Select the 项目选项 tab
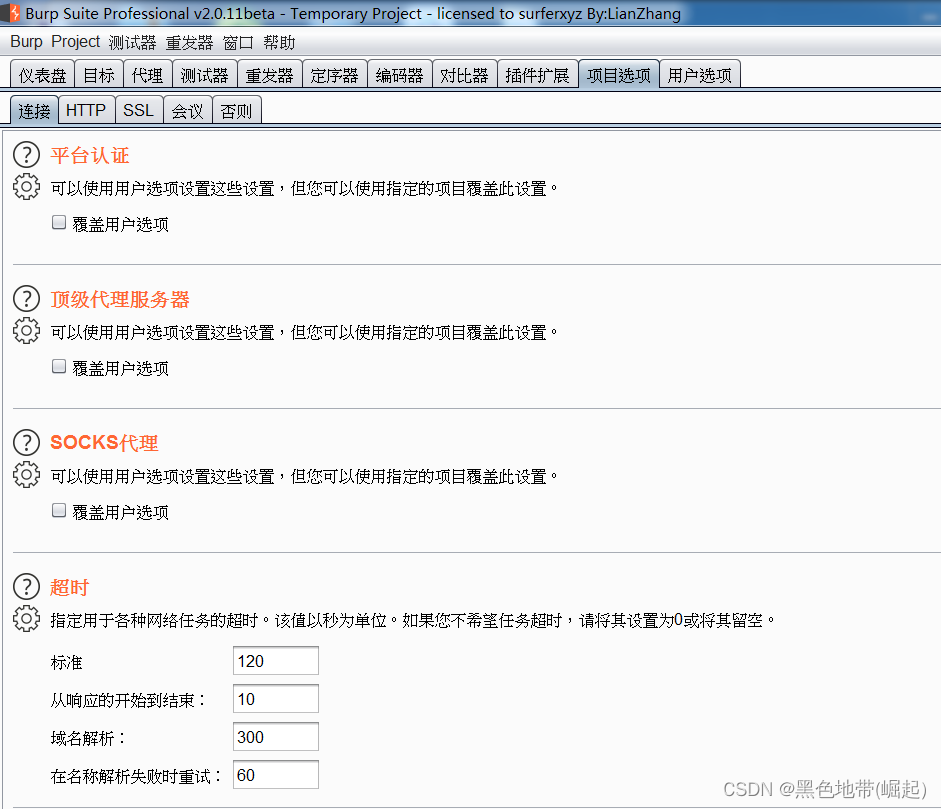The image size is (941, 809). tap(619, 75)
